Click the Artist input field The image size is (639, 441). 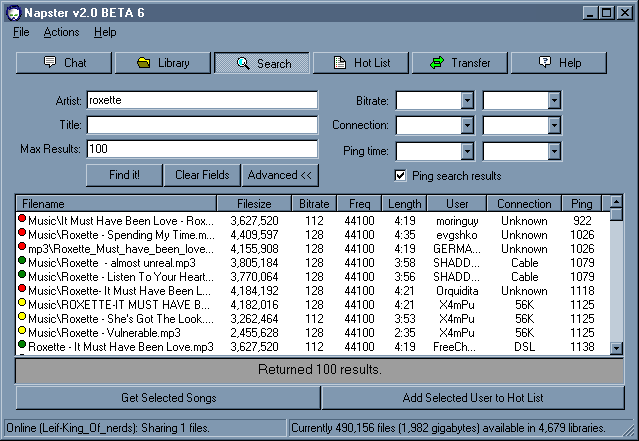pyautogui.click(x=201, y=100)
